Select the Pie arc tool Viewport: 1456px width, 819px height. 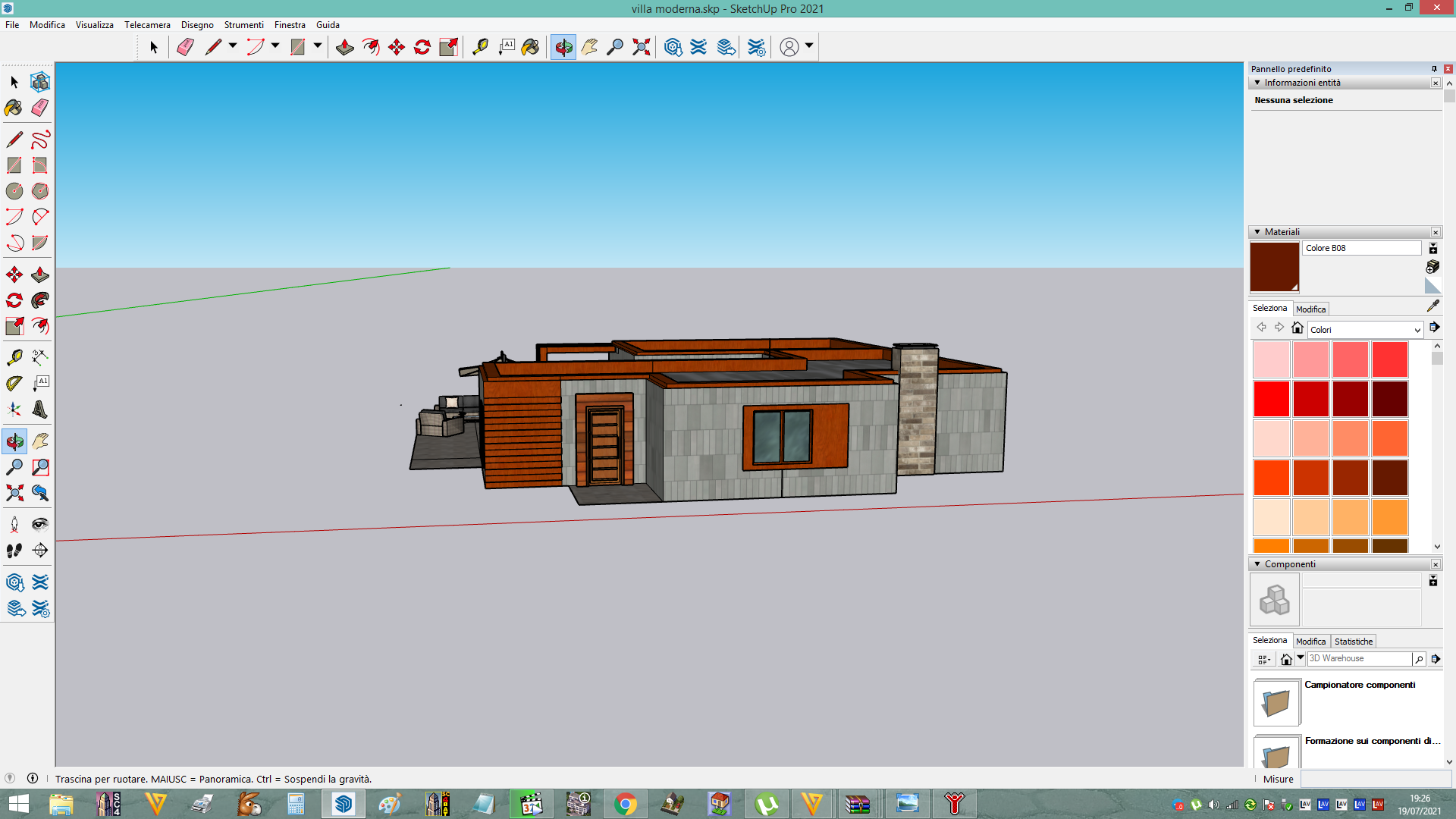click(40, 243)
